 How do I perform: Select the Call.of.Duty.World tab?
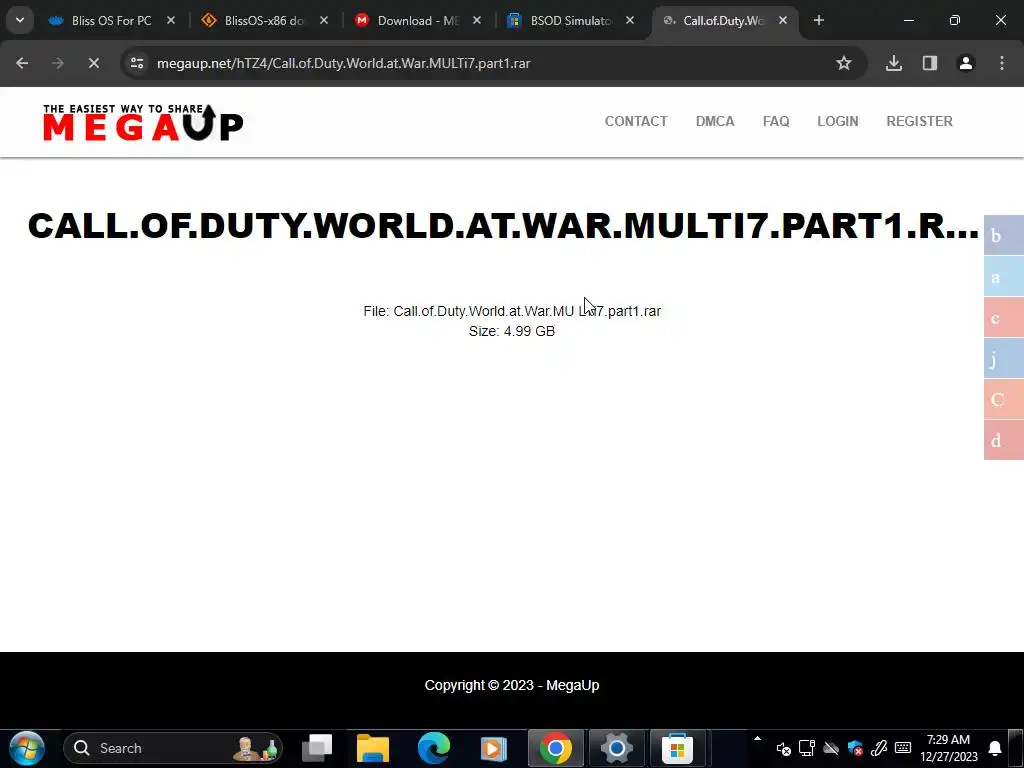click(x=722, y=21)
